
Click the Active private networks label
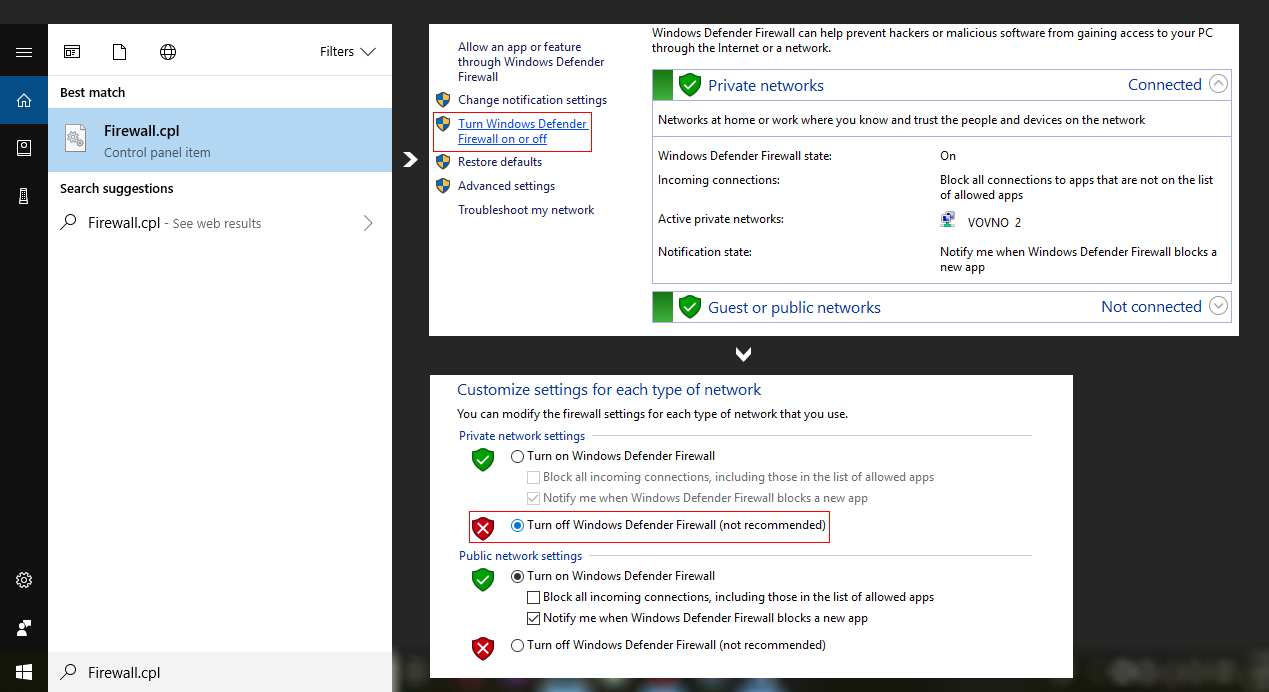(x=721, y=219)
